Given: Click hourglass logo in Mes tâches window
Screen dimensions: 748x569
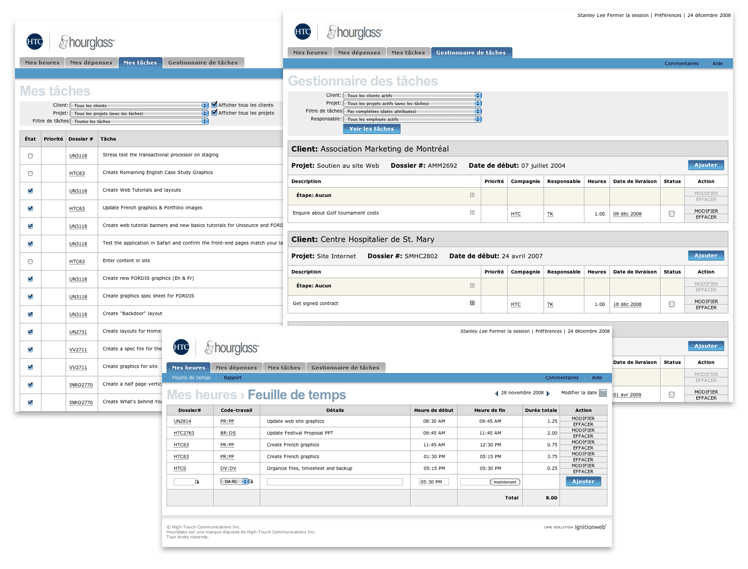Looking at the screenshot, I should [86, 42].
